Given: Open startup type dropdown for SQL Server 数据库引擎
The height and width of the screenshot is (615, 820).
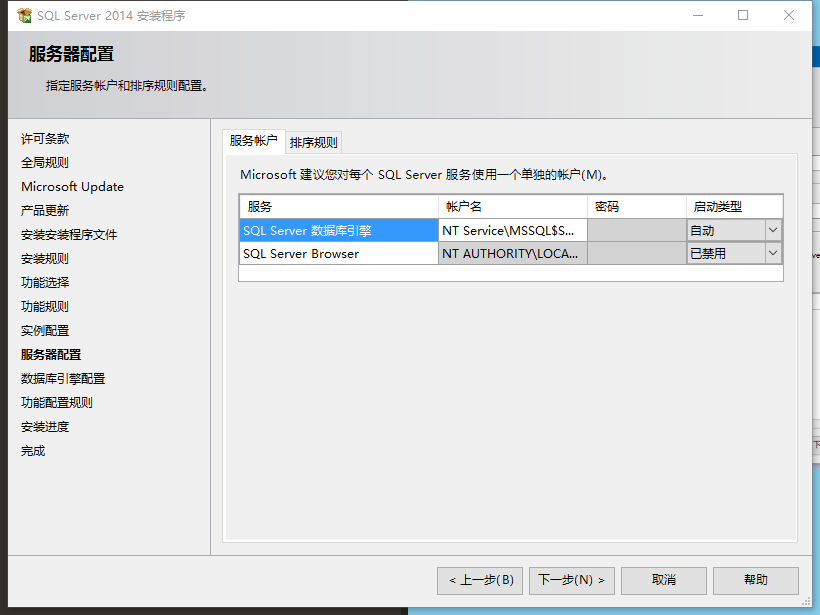Looking at the screenshot, I should click(772, 230).
